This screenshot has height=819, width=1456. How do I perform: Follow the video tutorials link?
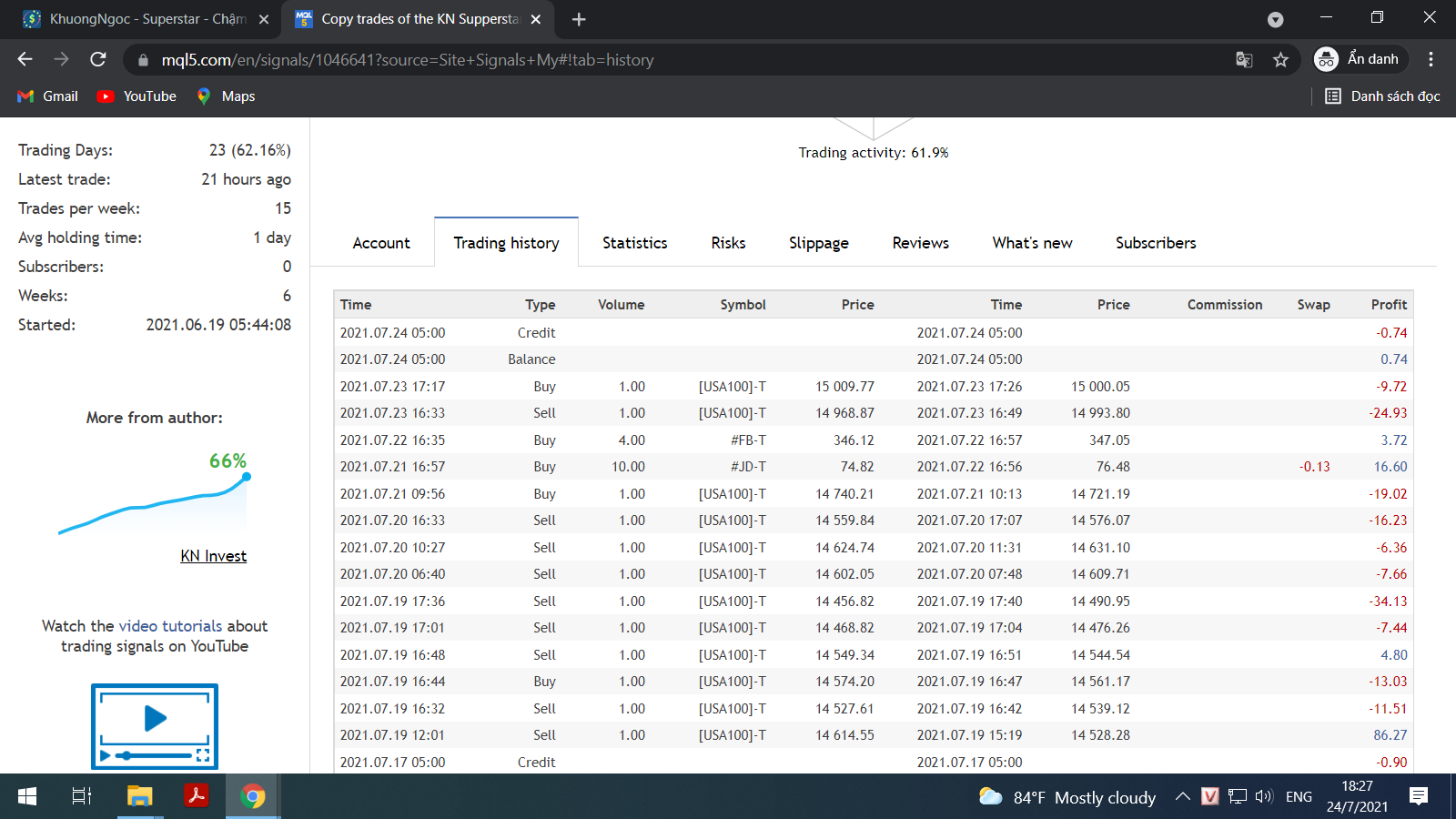coord(170,626)
